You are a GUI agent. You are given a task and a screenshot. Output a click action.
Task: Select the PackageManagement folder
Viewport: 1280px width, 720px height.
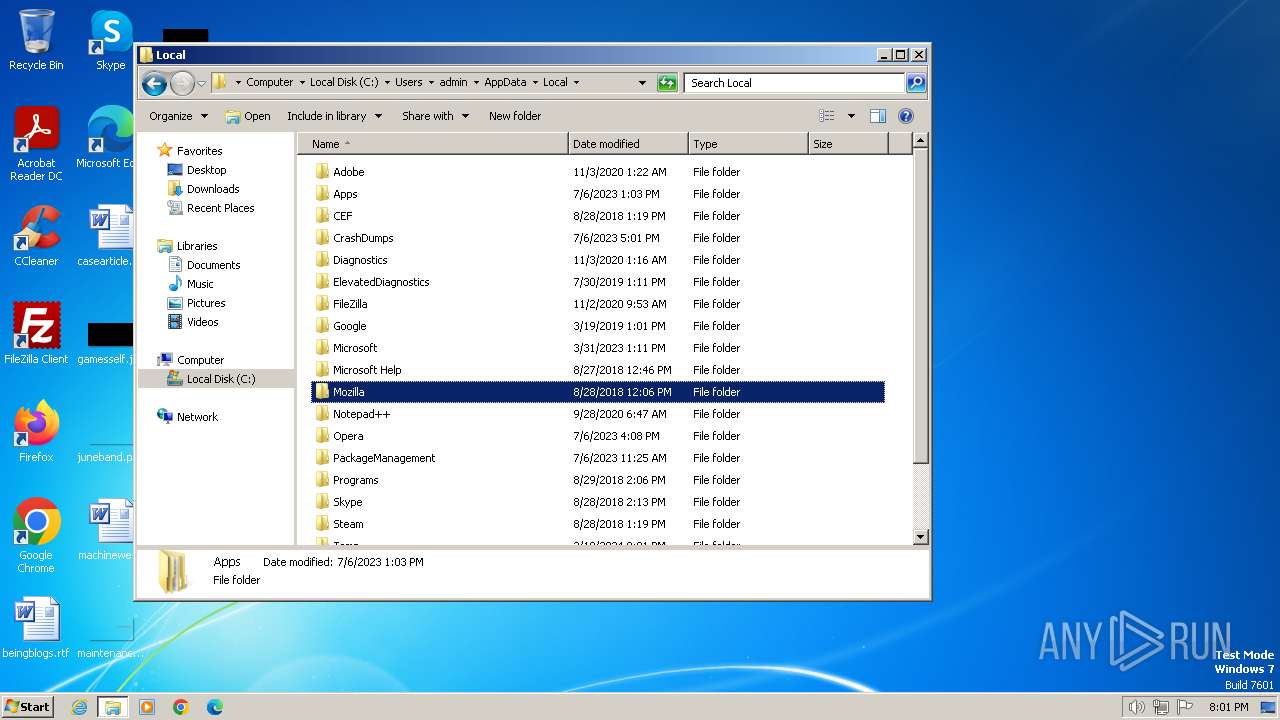[x=598, y=458]
